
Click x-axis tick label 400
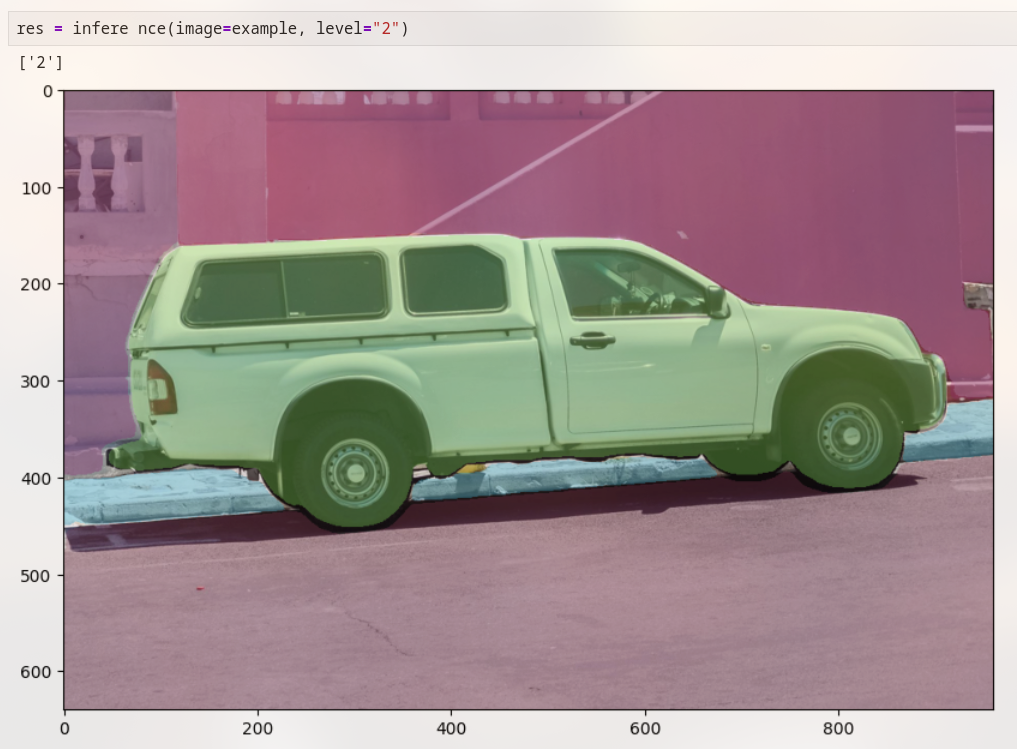tap(451, 729)
